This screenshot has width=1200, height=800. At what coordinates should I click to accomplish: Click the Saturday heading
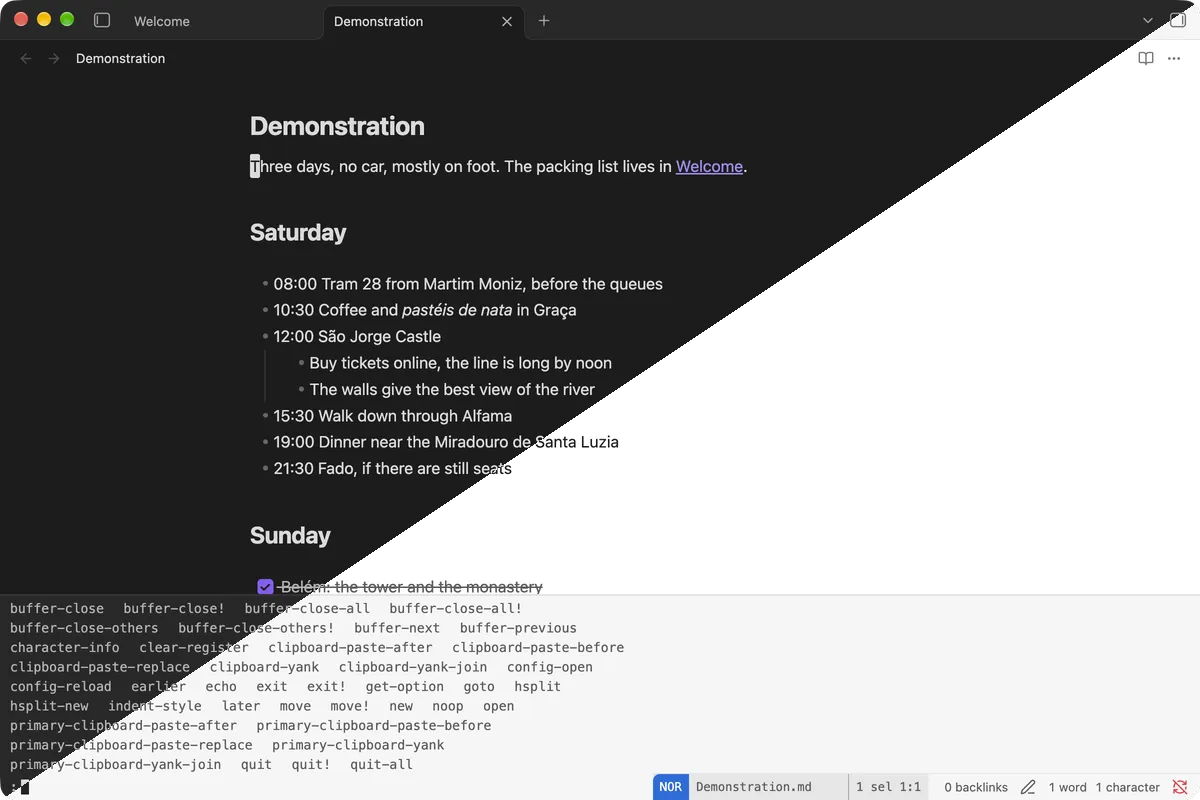pos(298,232)
